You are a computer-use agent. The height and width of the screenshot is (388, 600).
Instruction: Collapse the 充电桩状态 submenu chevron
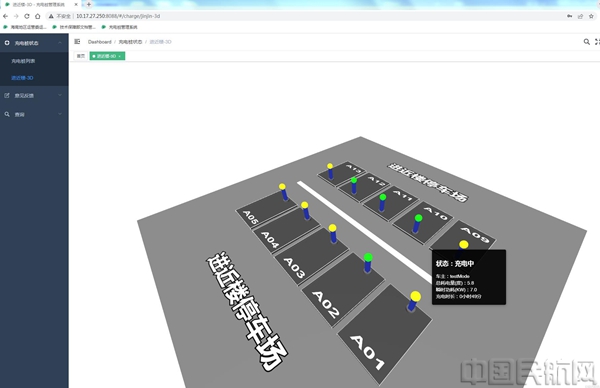[x=60, y=43]
